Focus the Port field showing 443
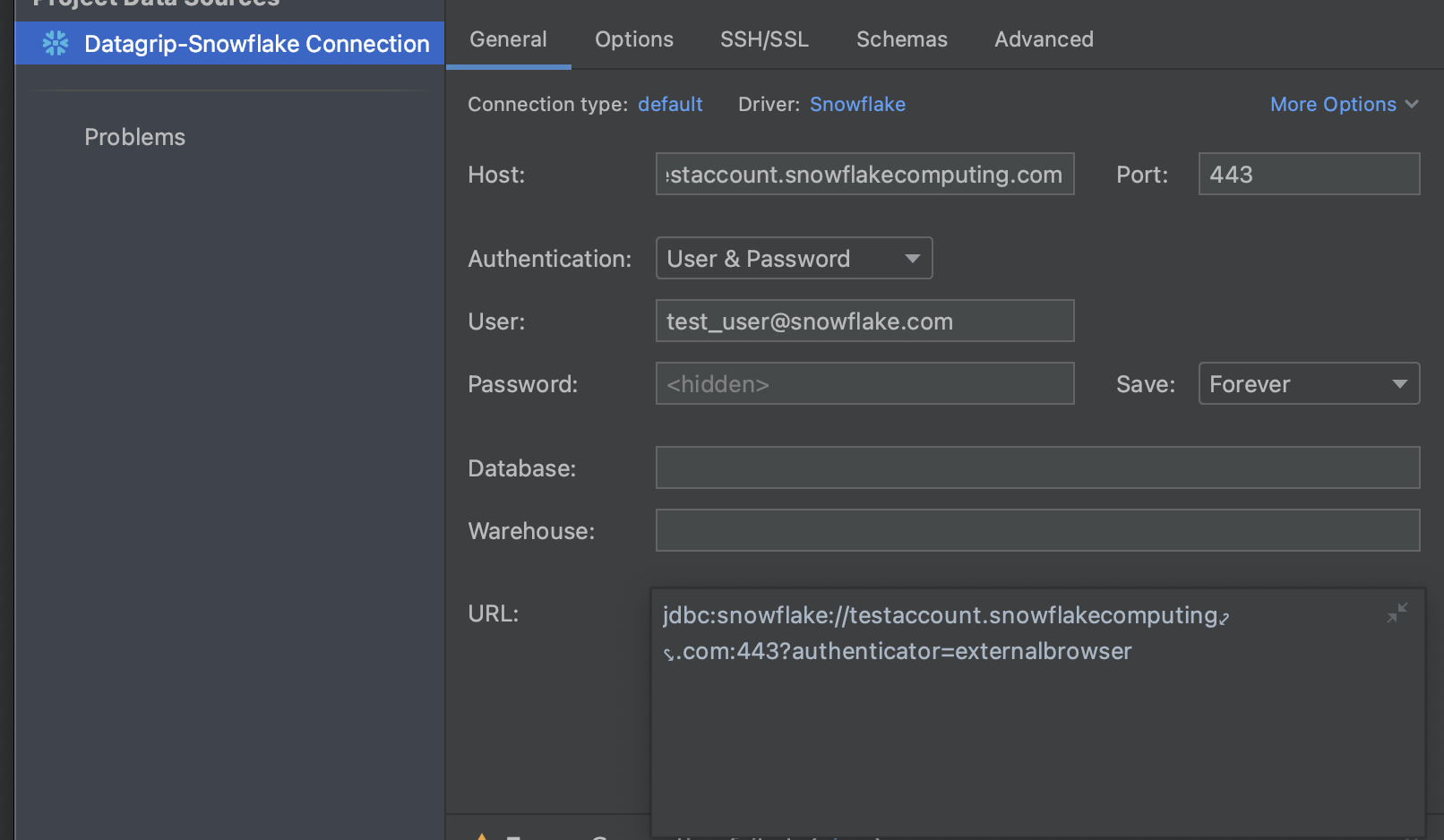Viewport: 1444px width, 840px height. point(1308,174)
